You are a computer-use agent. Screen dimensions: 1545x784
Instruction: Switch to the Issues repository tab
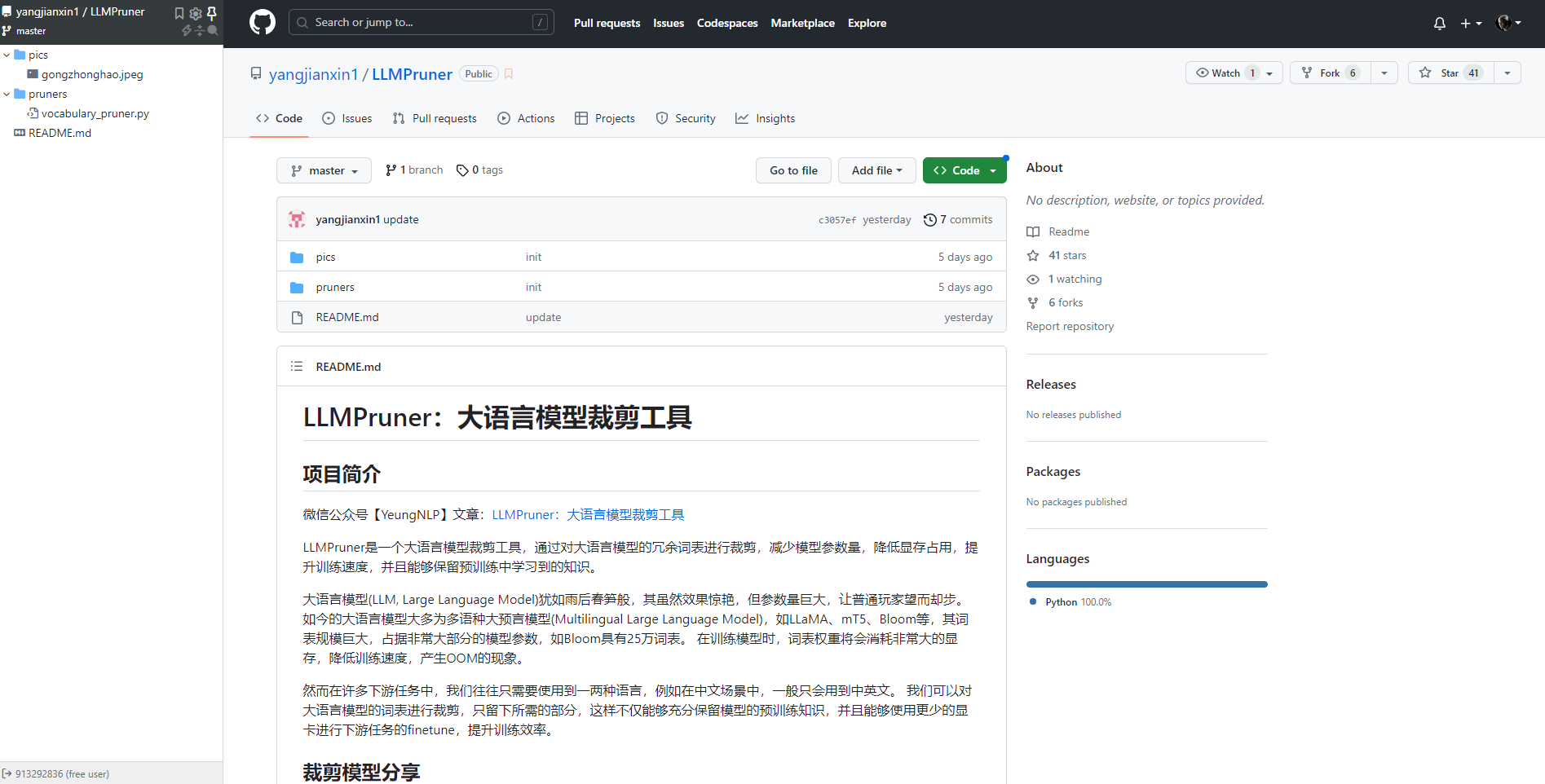(x=347, y=118)
